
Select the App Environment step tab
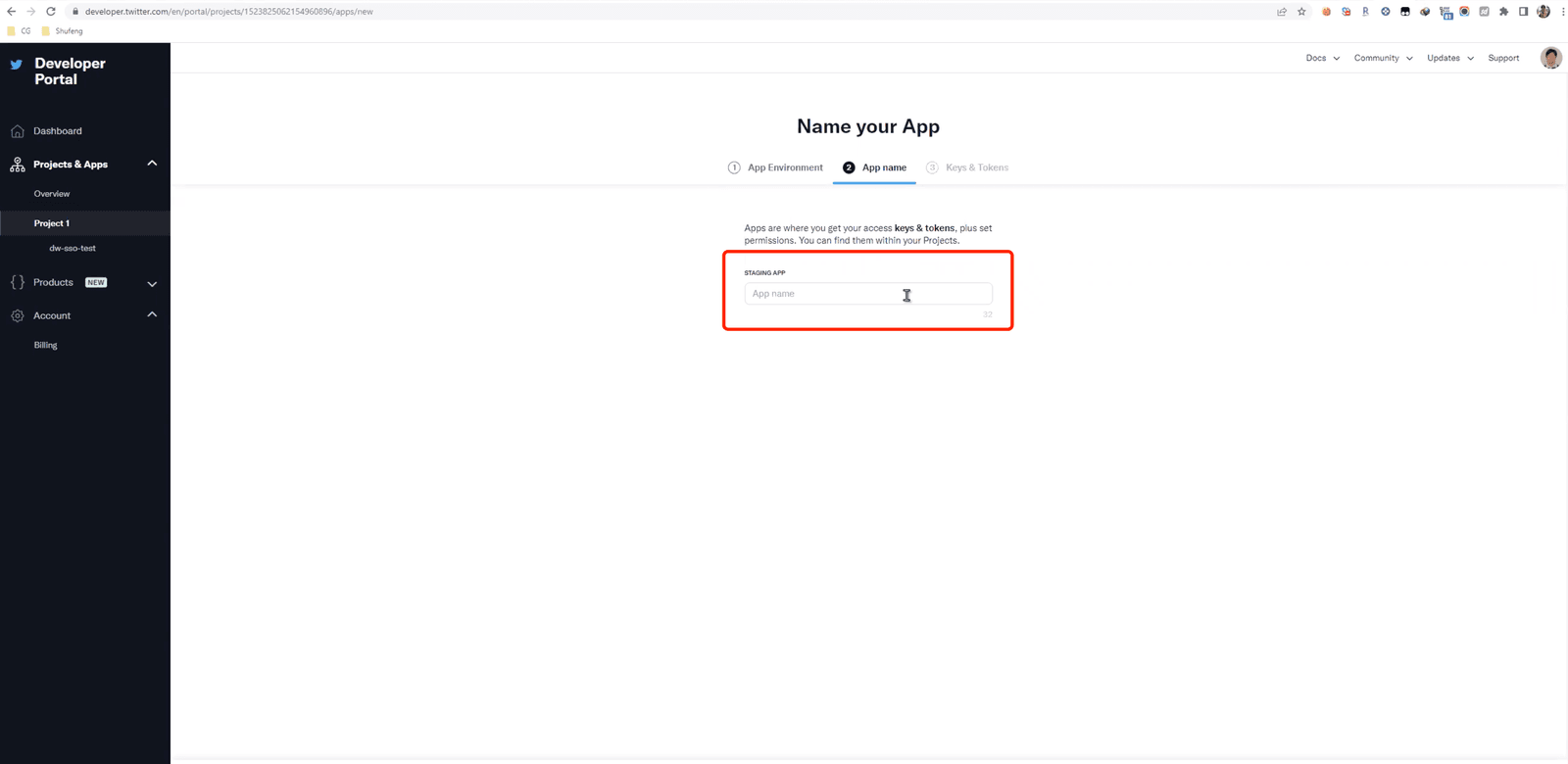pyautogui.click(x=775, y=167)
